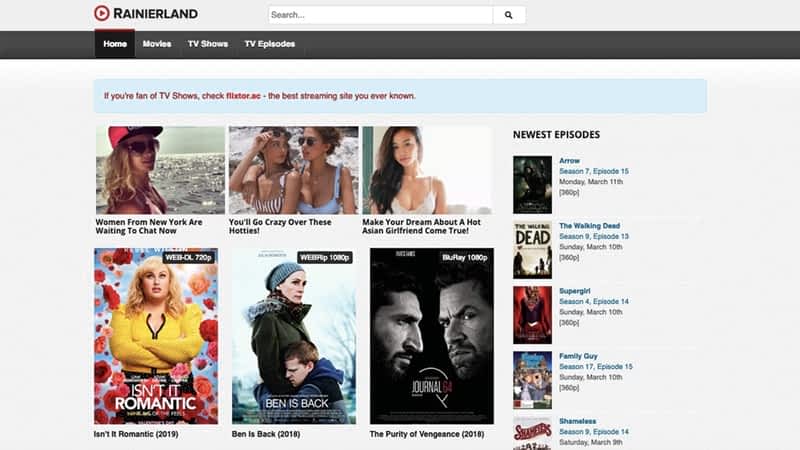
Task: Click the WEBRip 1080p quality badge
Action: tap(324, 258)
